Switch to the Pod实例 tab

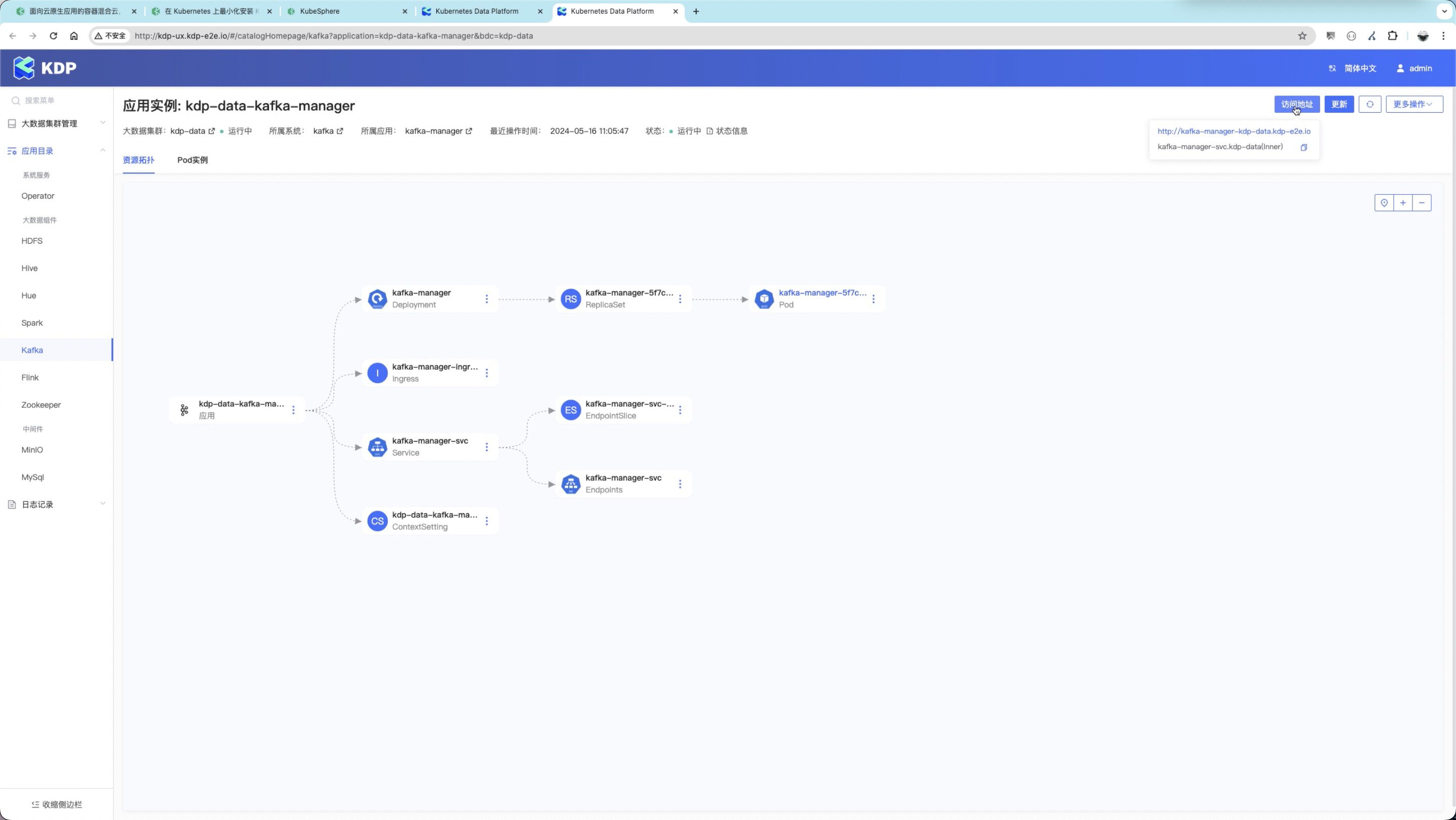pyautogui.click(x=192, y=160)
